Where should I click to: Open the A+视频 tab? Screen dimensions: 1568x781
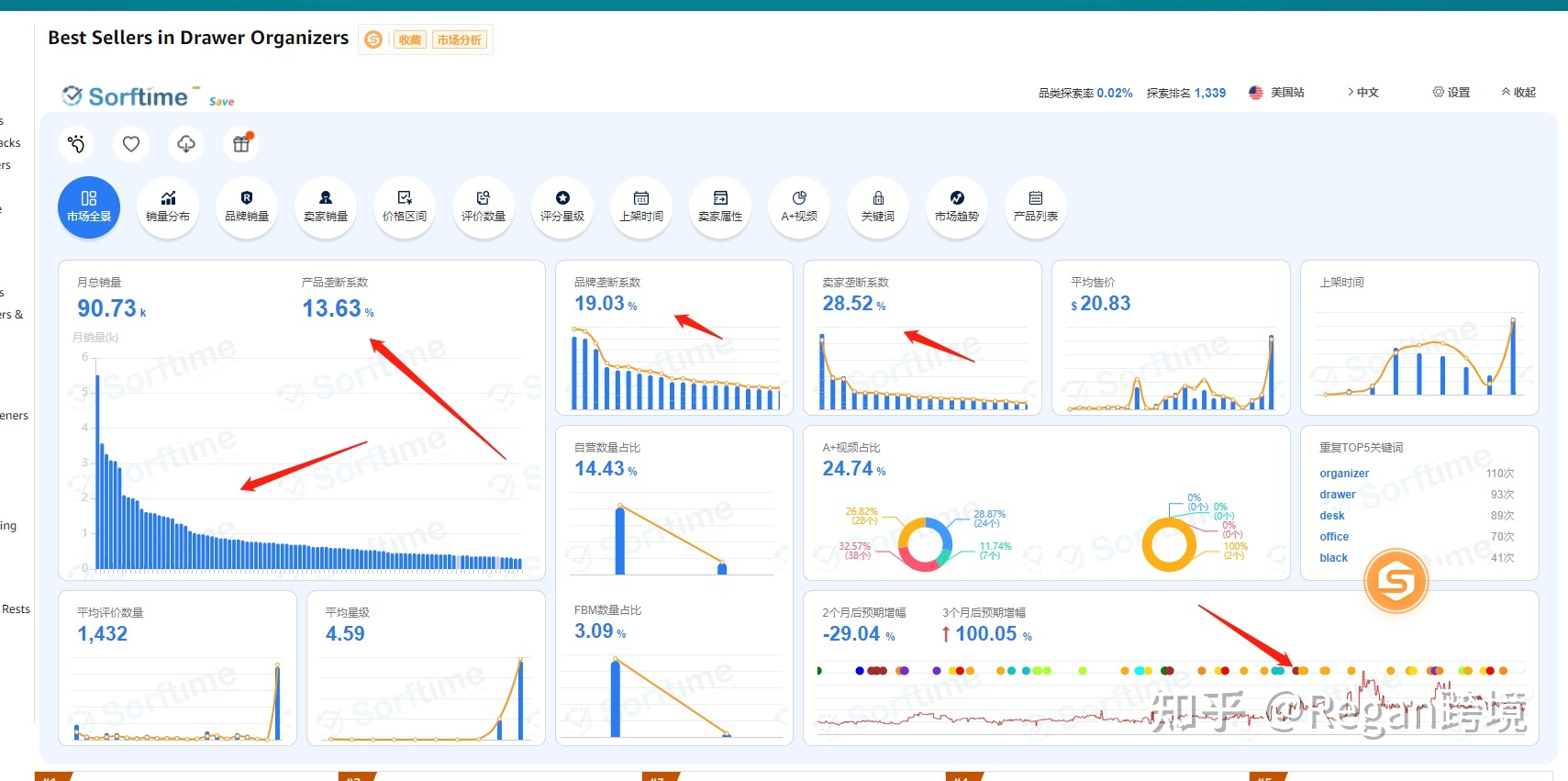pyautogui.click(x=799, y=207)
